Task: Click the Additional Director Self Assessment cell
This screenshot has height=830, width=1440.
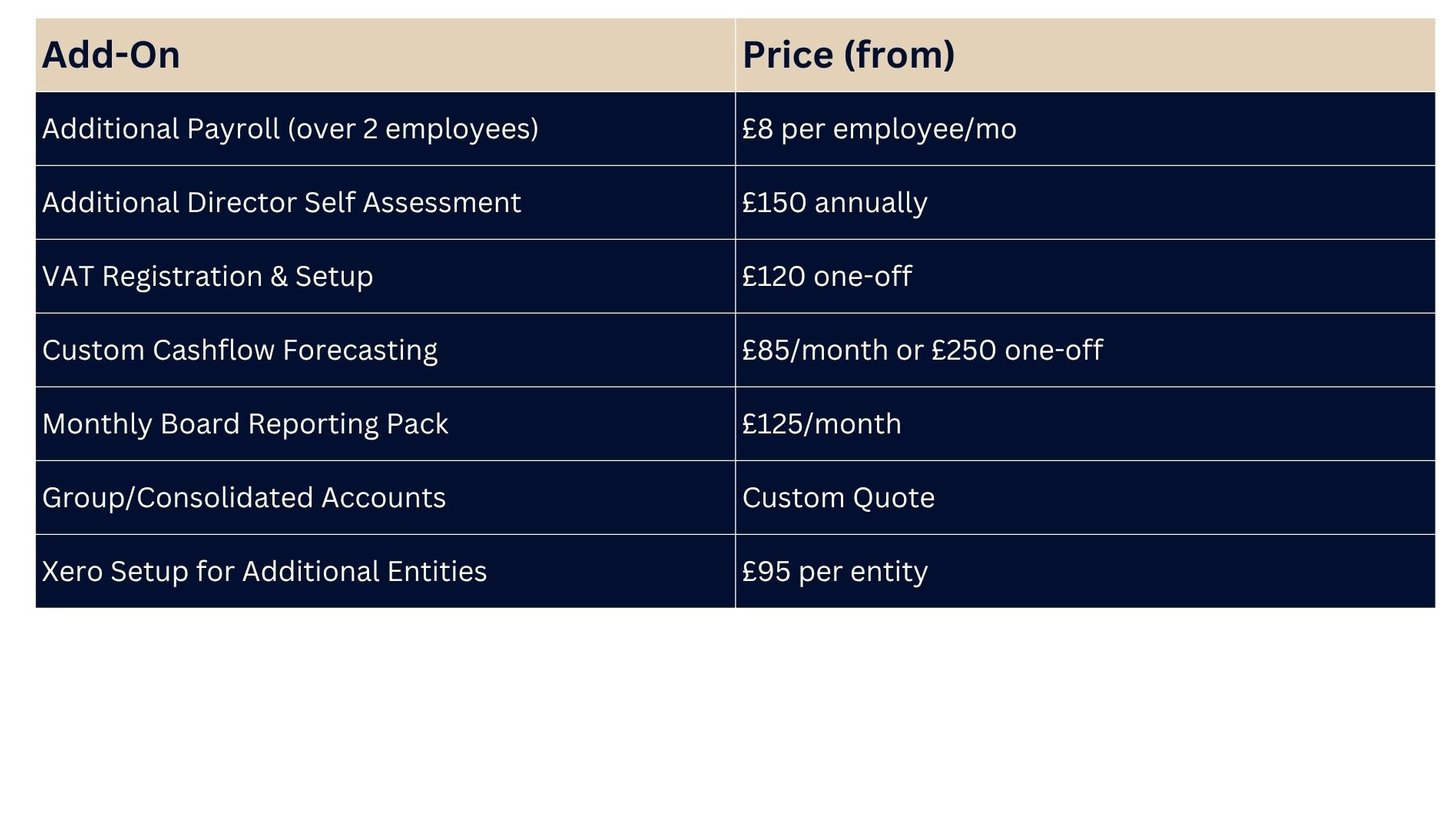Action: 281,203
